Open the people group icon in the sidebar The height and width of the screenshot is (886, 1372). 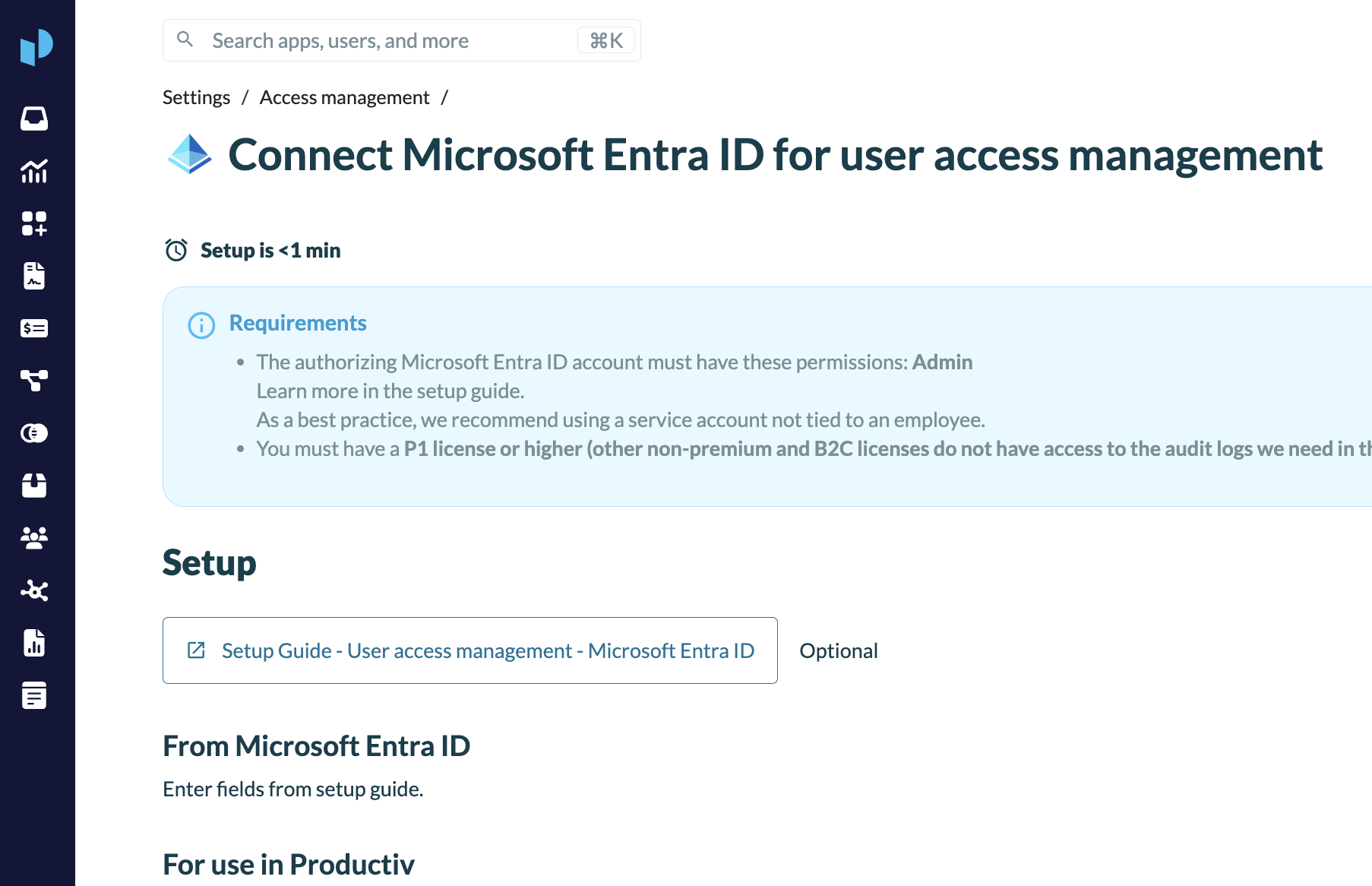[34, 538]
